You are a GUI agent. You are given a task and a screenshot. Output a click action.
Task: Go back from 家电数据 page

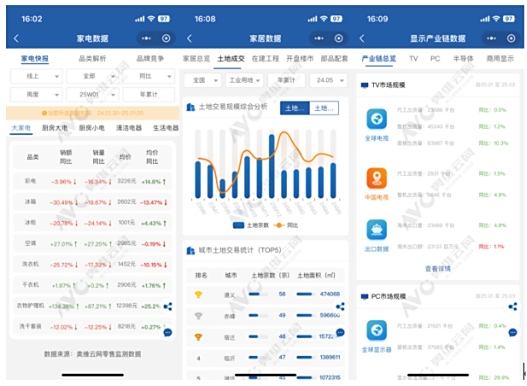pos(16,38)
